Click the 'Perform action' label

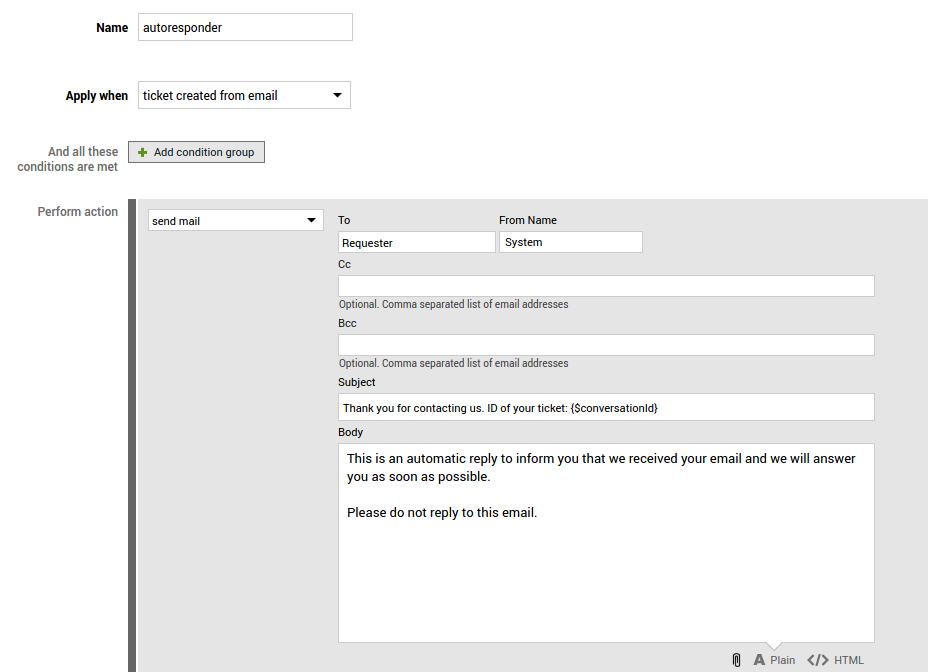(x=78, y=212)
